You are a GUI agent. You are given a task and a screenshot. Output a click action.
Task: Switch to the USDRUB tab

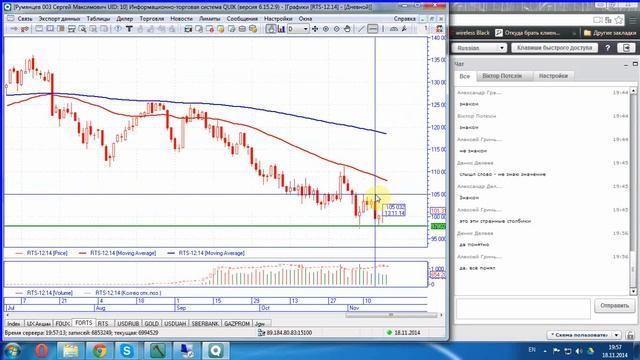pos(128,324)
